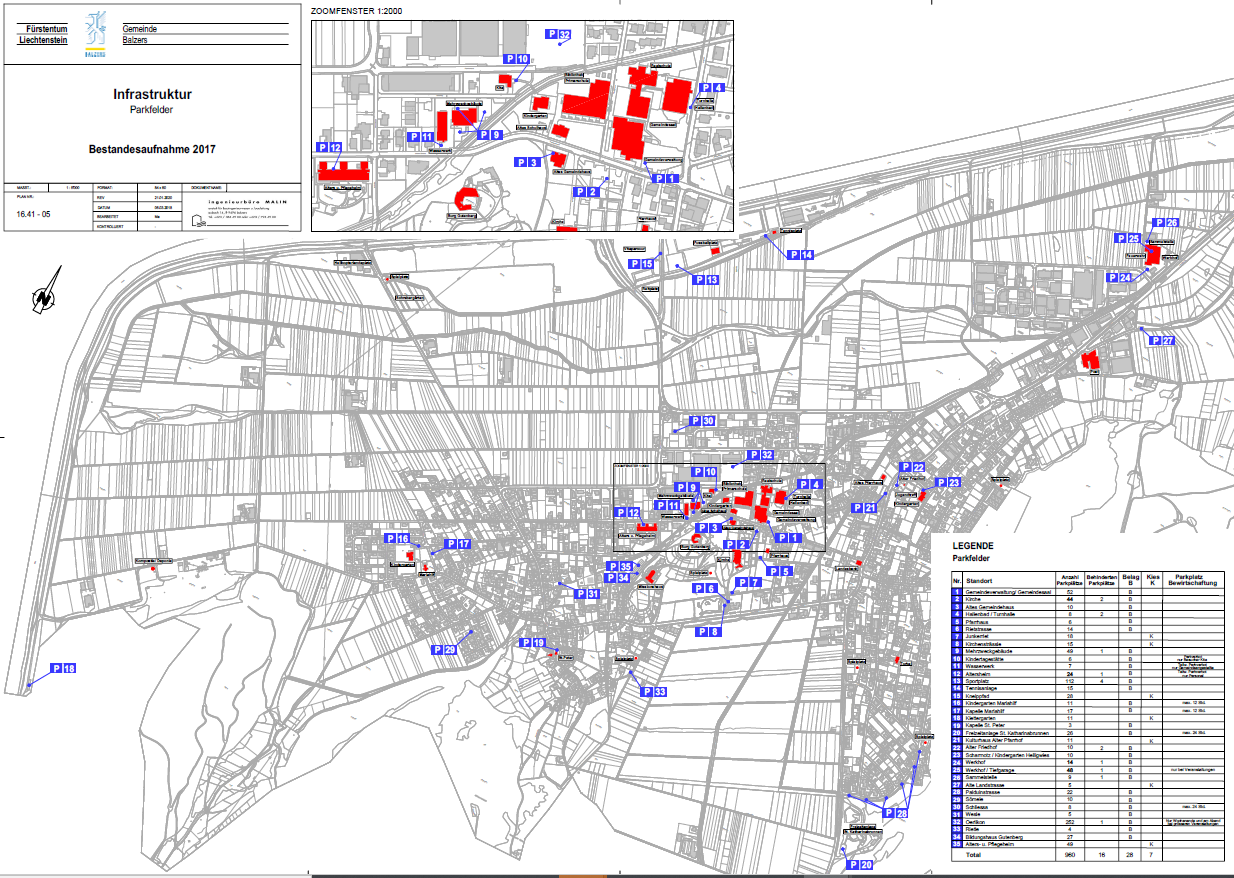Click the P 29 parking marker

coord(443,650)
